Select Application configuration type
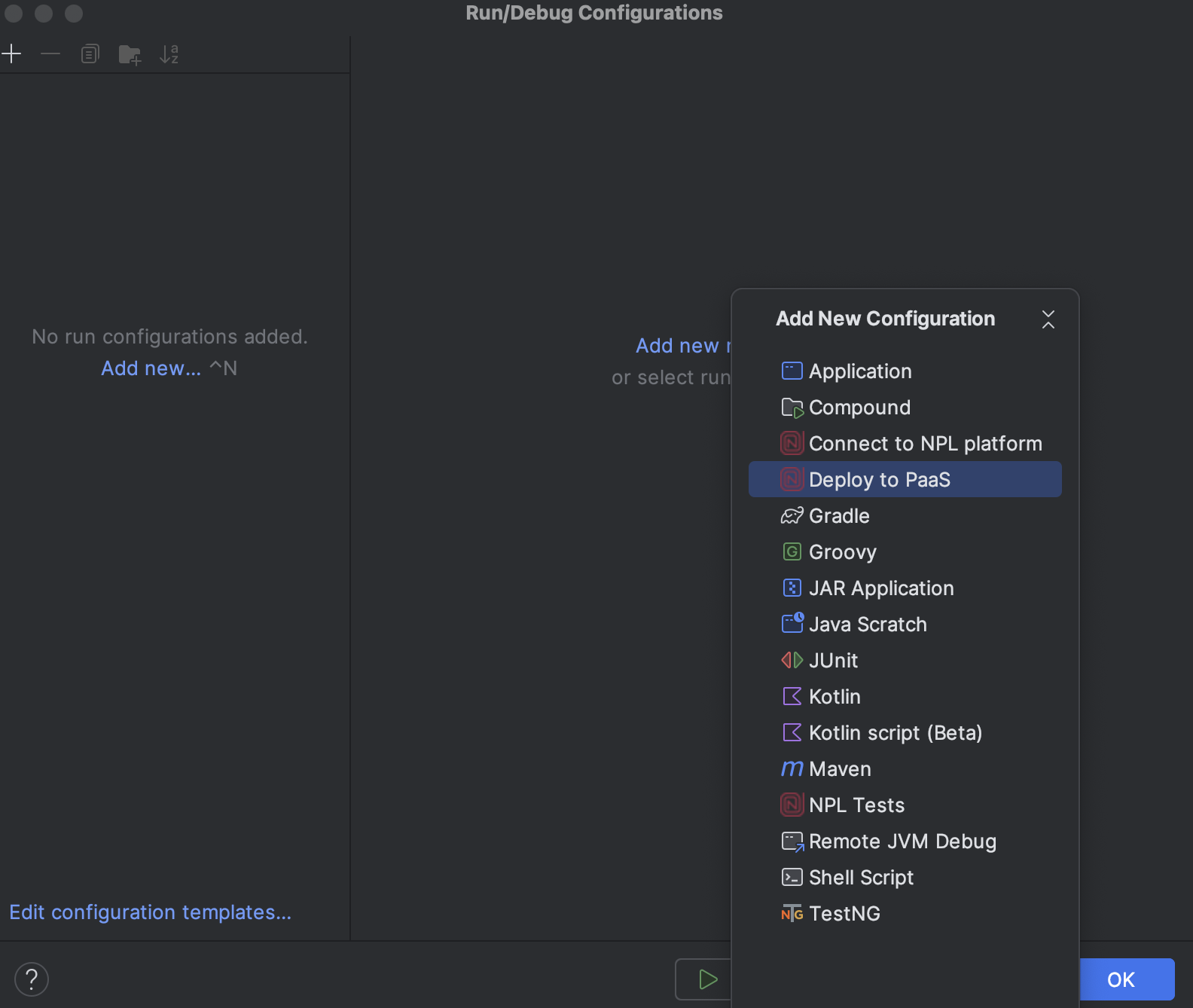 point(859,371)
